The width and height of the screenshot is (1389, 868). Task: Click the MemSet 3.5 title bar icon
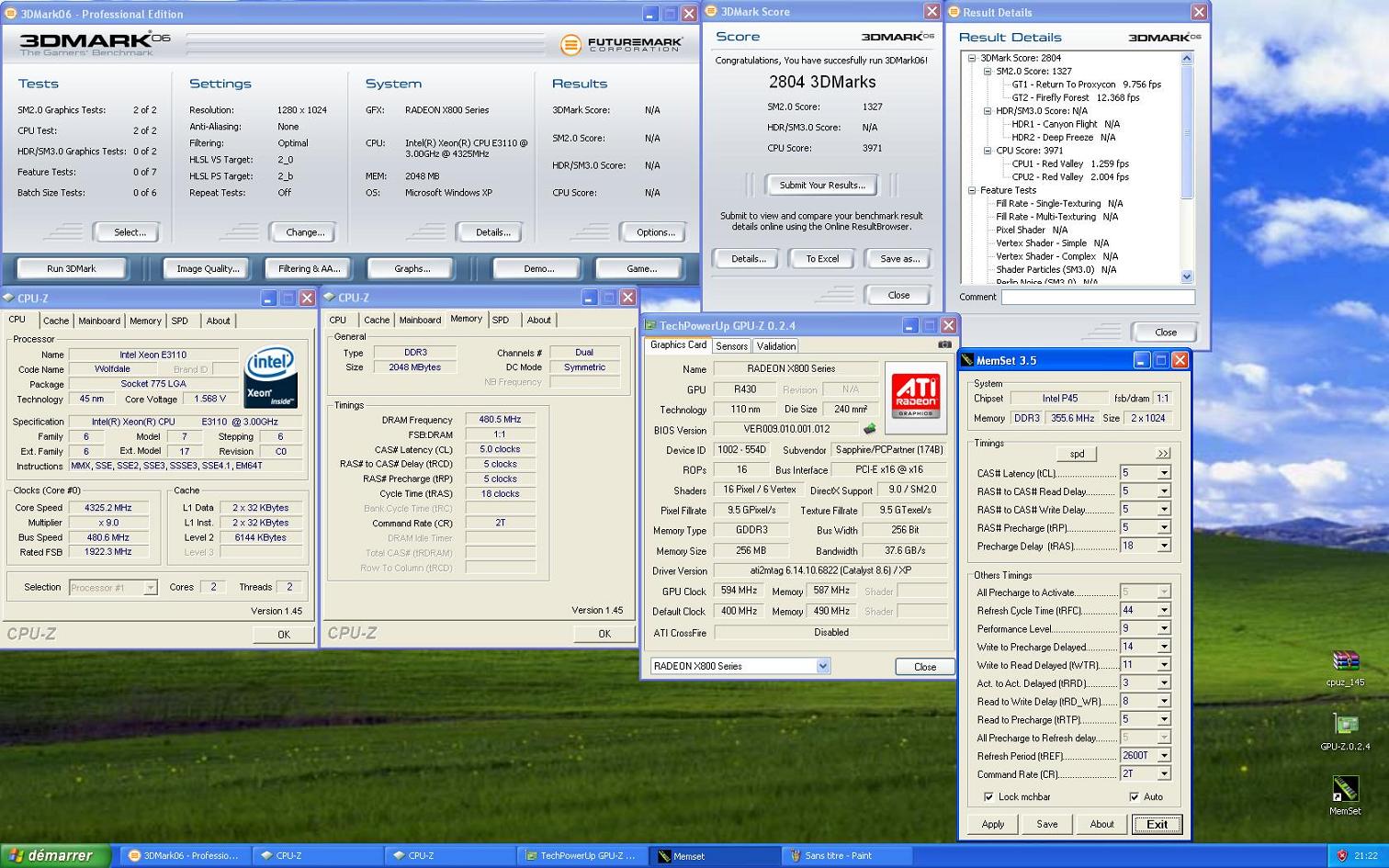967,360
